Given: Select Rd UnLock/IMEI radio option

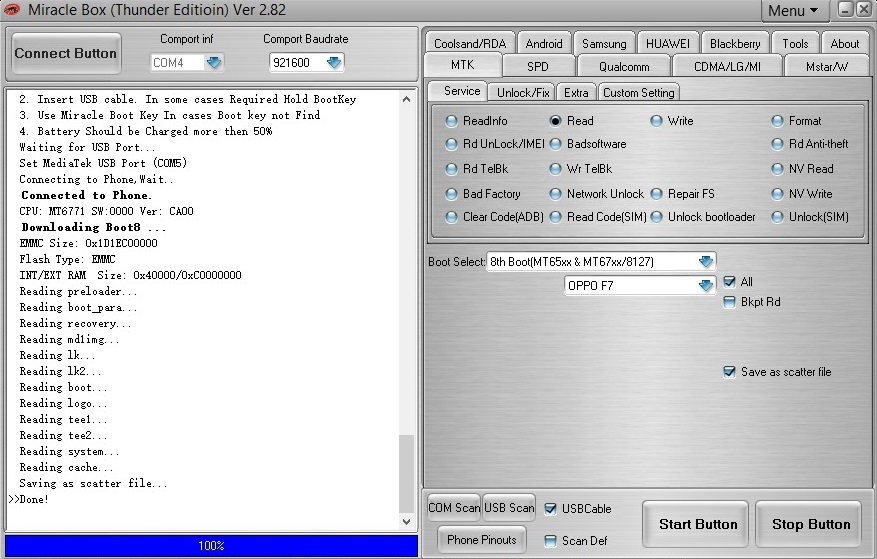Looking at the screenshot, I should (x=451, y=144).
